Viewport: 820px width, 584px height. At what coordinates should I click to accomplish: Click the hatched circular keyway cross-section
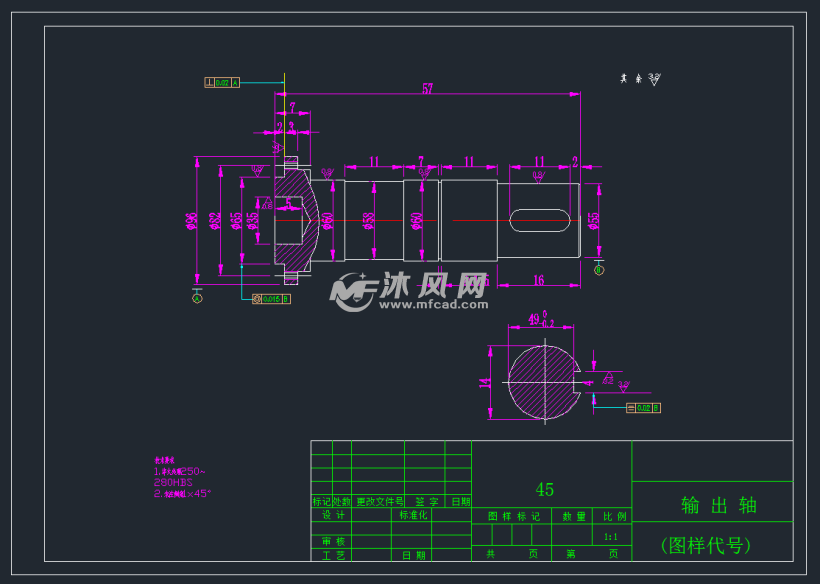click(544, 382)
